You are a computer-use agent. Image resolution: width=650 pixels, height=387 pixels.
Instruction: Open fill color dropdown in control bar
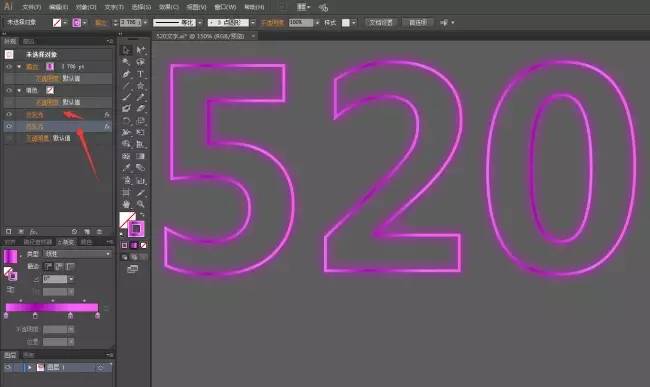point(65,23)
